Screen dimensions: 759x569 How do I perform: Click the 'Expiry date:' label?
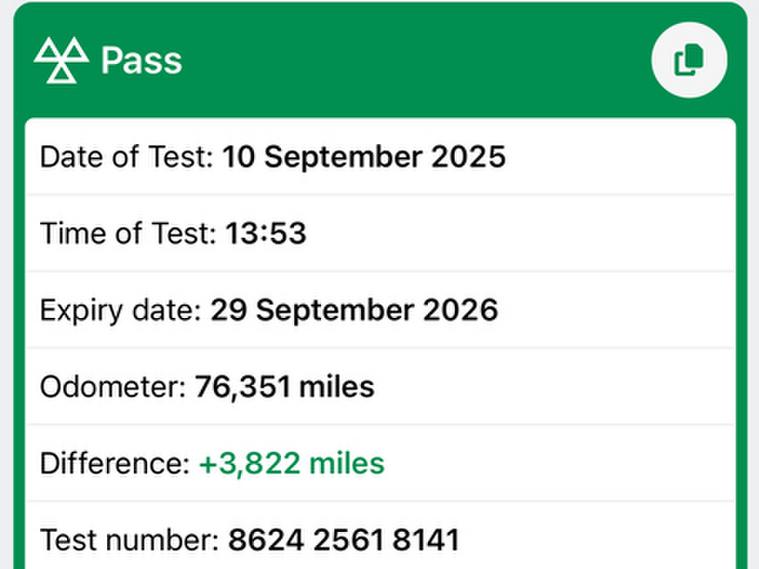pyautogui.click(x=121, y=310)
